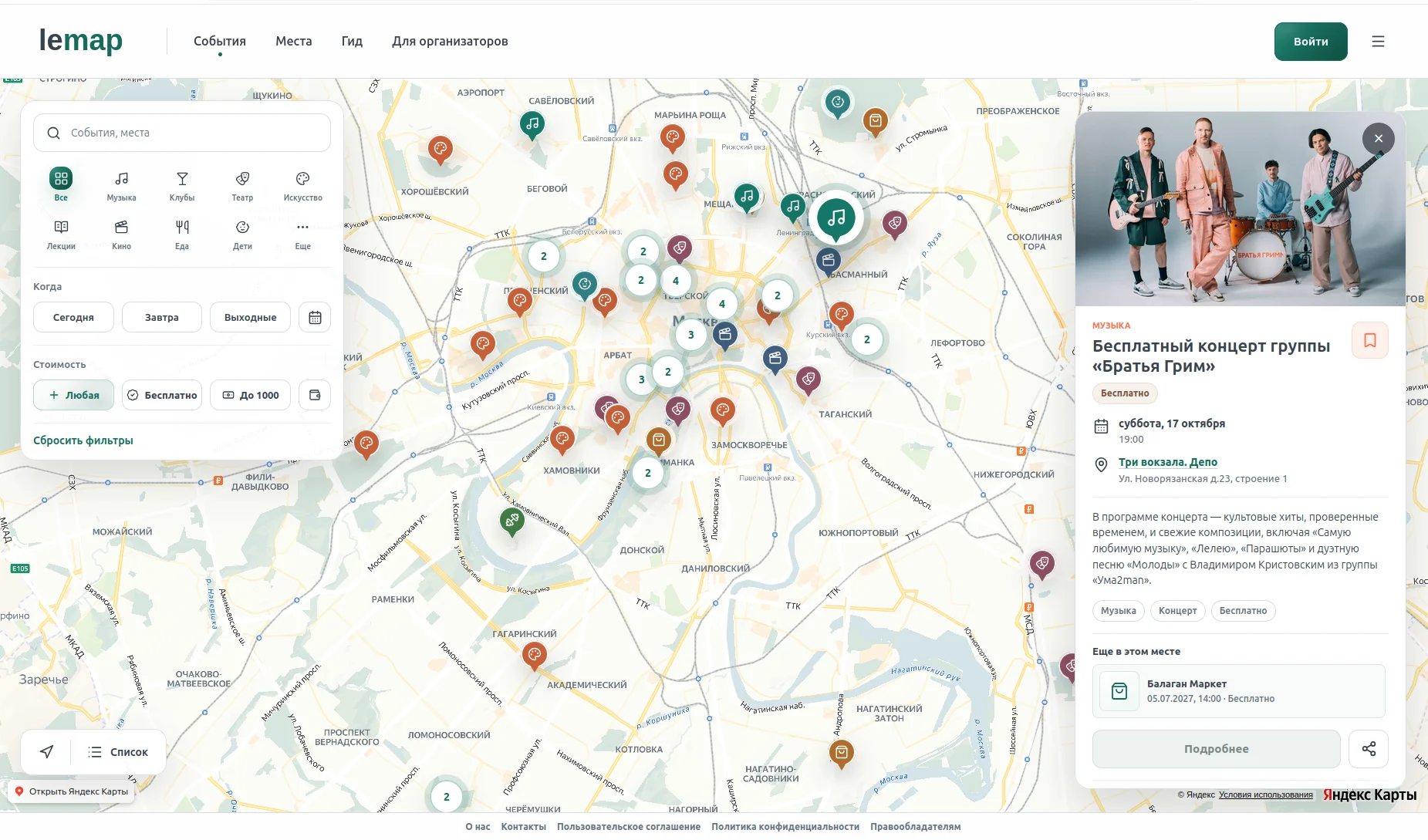Click green park pin near Хамовники river
Screen dimensions: 1428x840
tap(511, 521)
